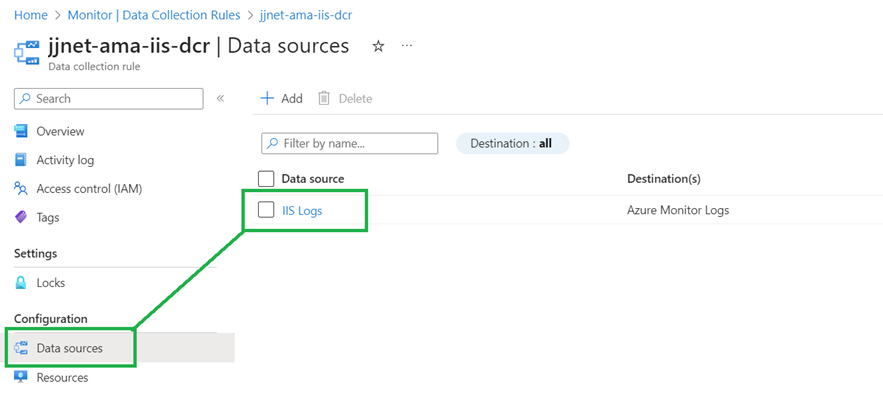
Task: Click the Access control (IAM) icon
Action: (x=21, y=188)
